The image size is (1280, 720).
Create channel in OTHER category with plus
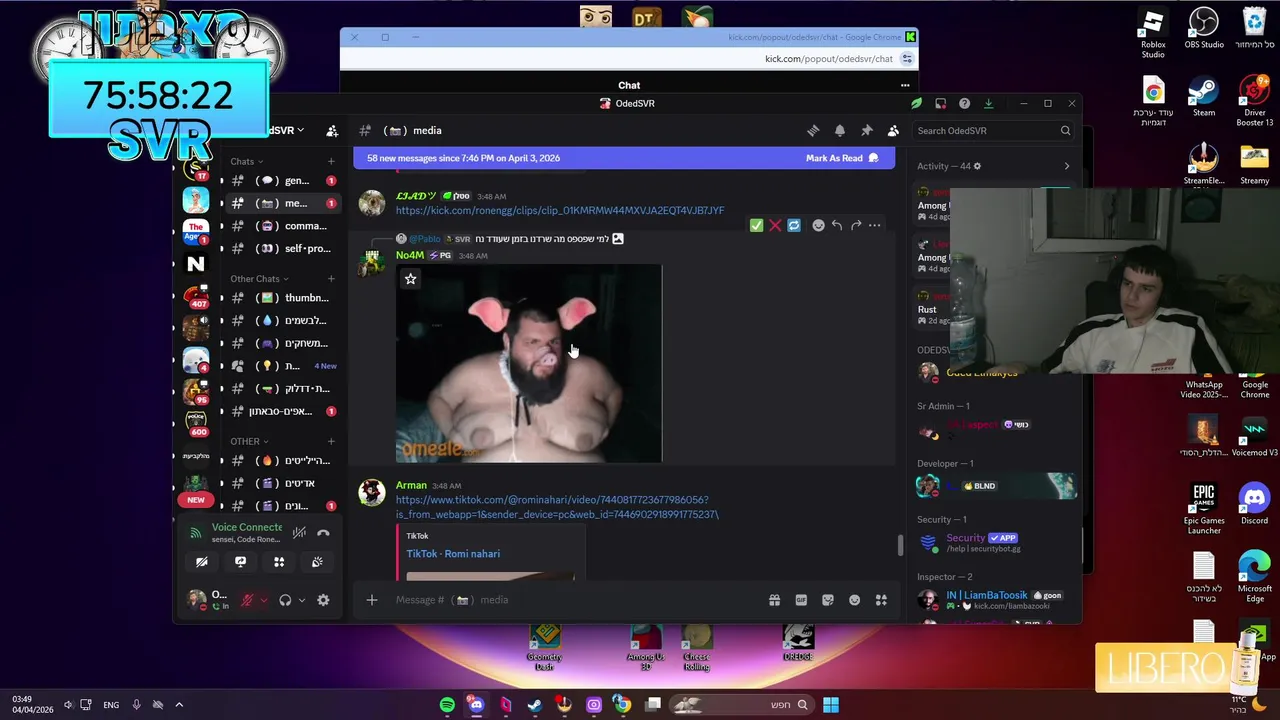click(x=331, y=441)
